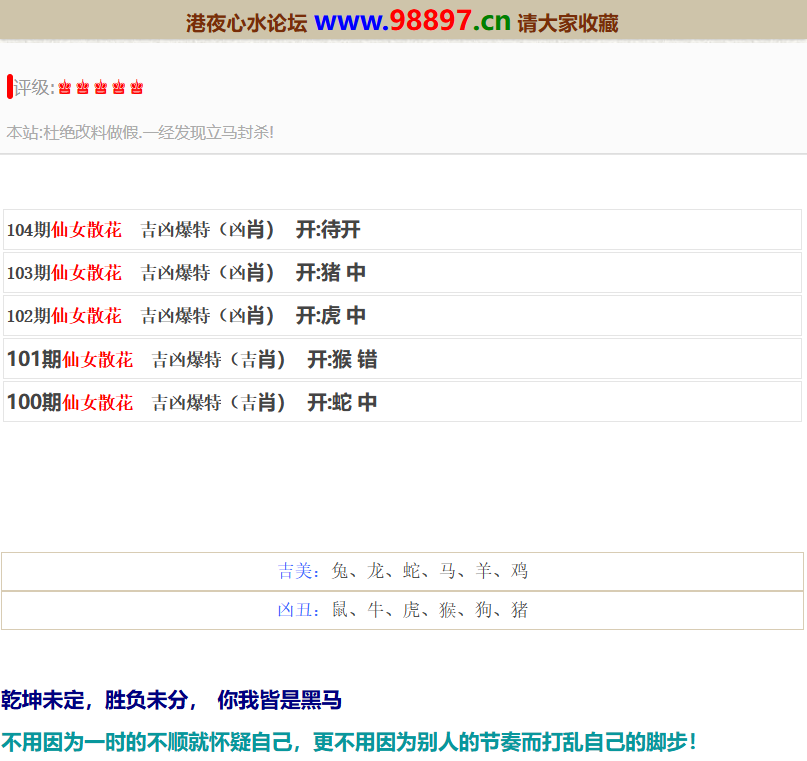
Task: Click the 吉美 zodiac list row
Action: point(402,571)
